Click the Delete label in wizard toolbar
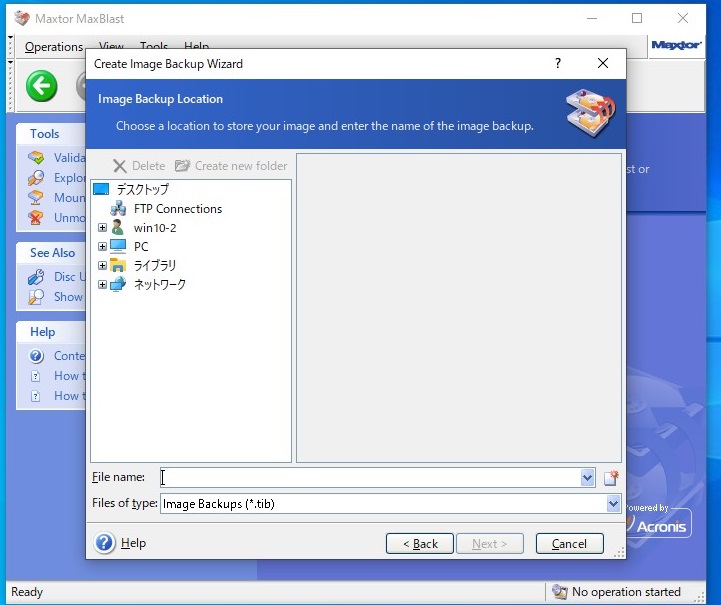Image resolution: width=721 pixels, height=605 pixels. [x=149, y=166]
